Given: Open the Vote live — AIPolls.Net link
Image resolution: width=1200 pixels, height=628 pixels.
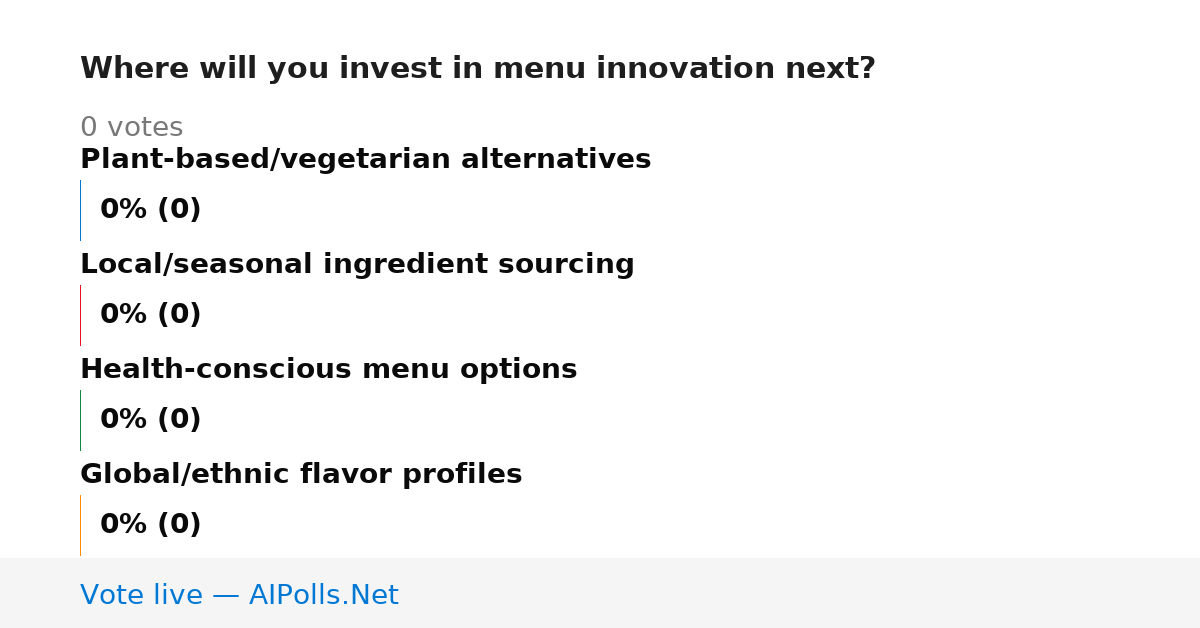Looking at the screenshot, I should coord(239,595).
